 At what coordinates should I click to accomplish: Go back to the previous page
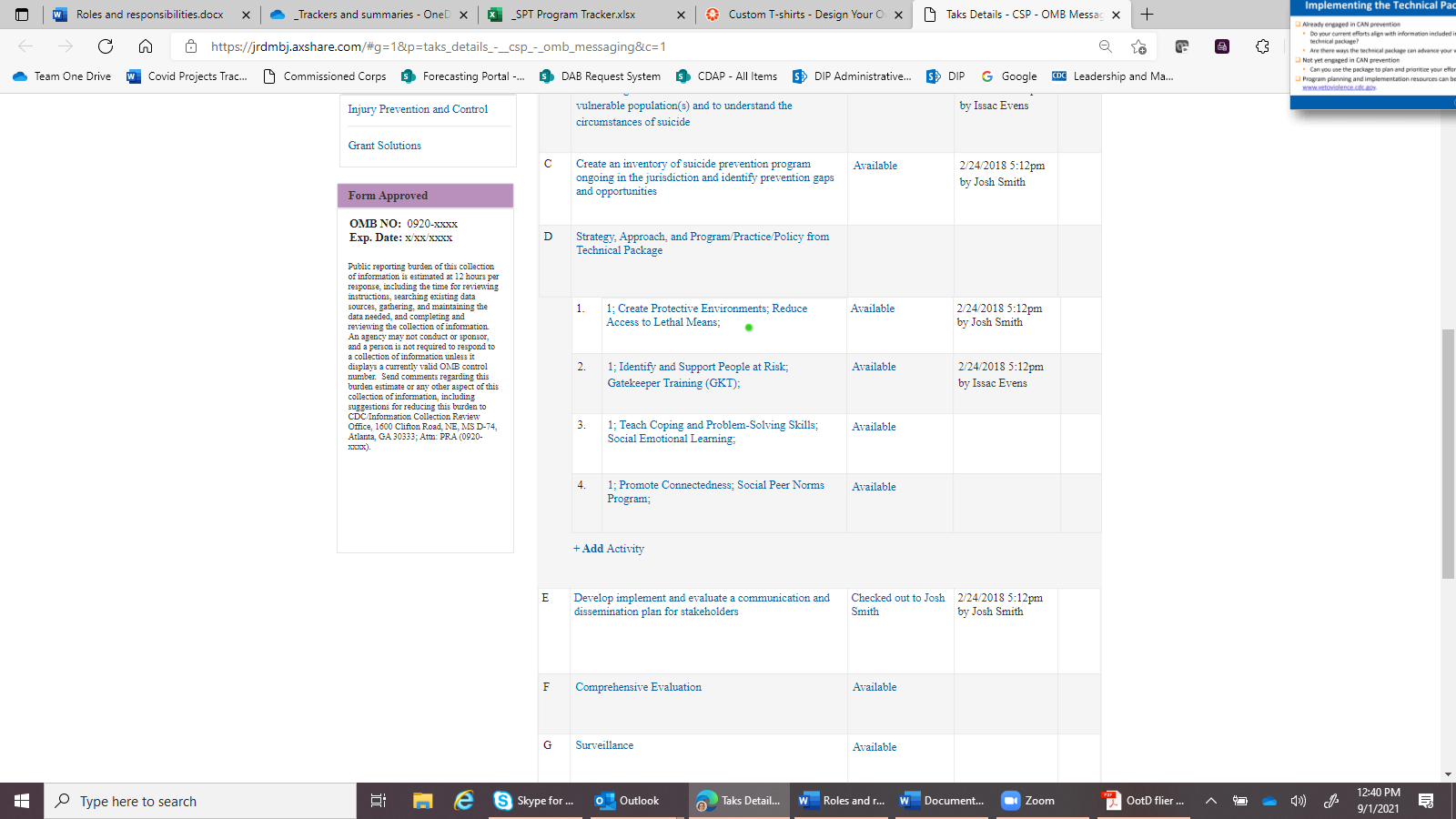(x=25, y=46)
